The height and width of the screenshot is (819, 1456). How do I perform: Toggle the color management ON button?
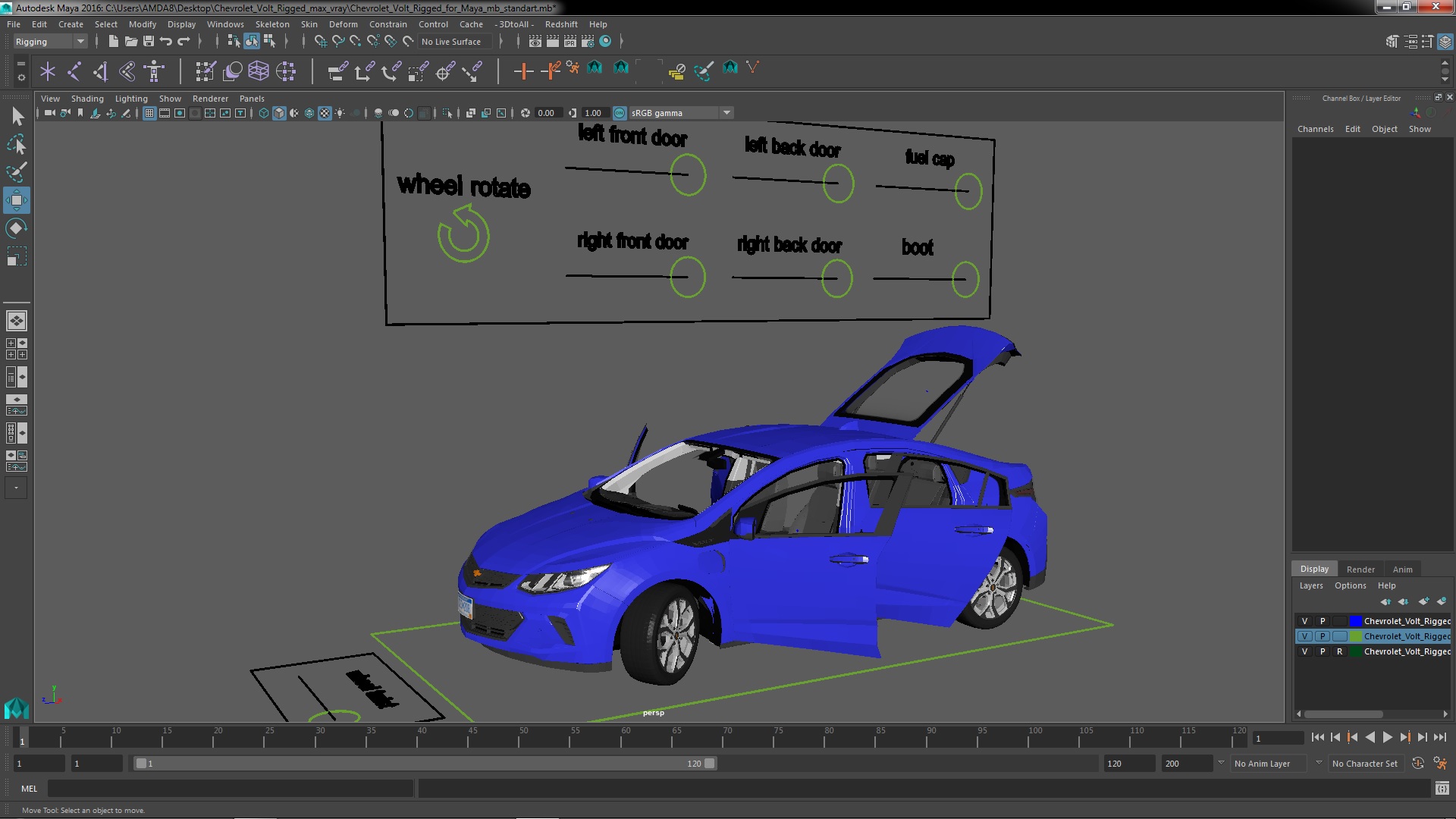point(620,113)
